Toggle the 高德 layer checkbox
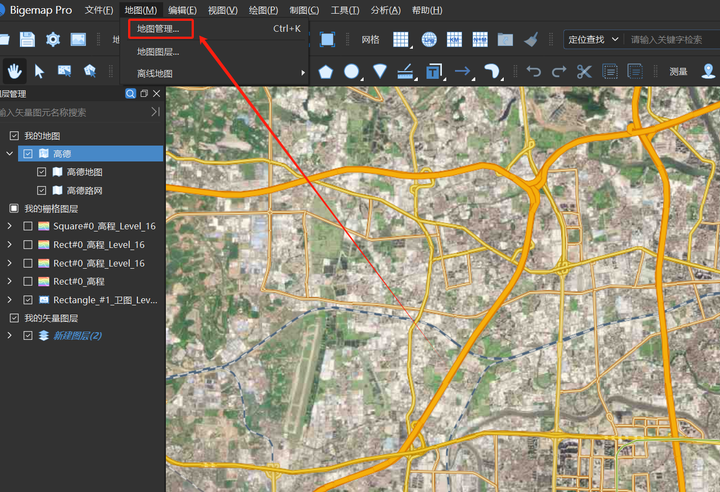Screen dimensions: 720x492 28,154
